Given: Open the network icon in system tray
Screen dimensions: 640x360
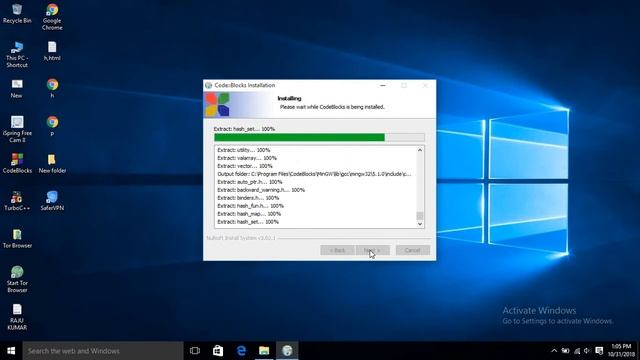Looking at the screenshot, I should pos(577,351).
